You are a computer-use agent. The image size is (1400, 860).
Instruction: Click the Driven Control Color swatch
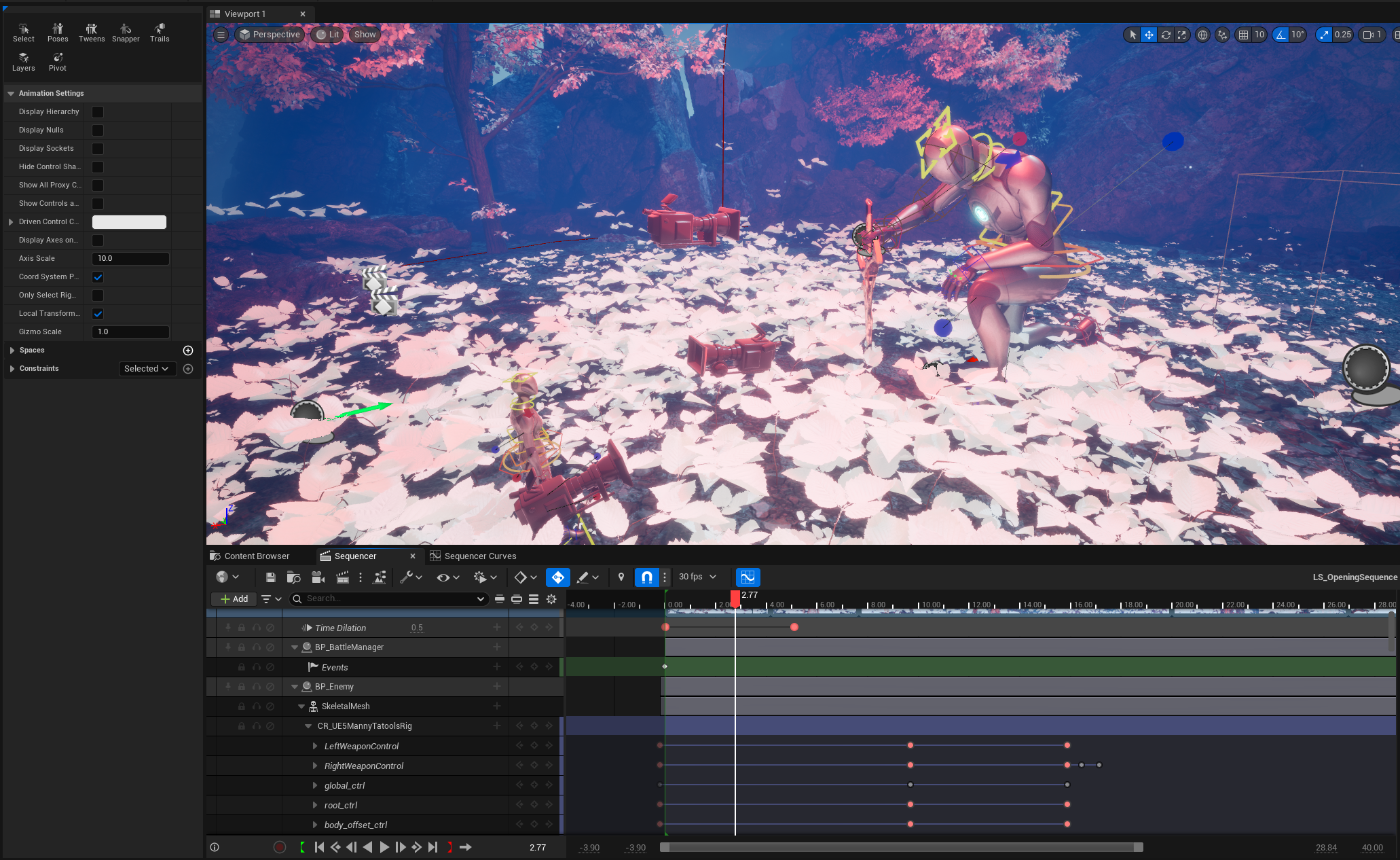[x=129, y=222]
